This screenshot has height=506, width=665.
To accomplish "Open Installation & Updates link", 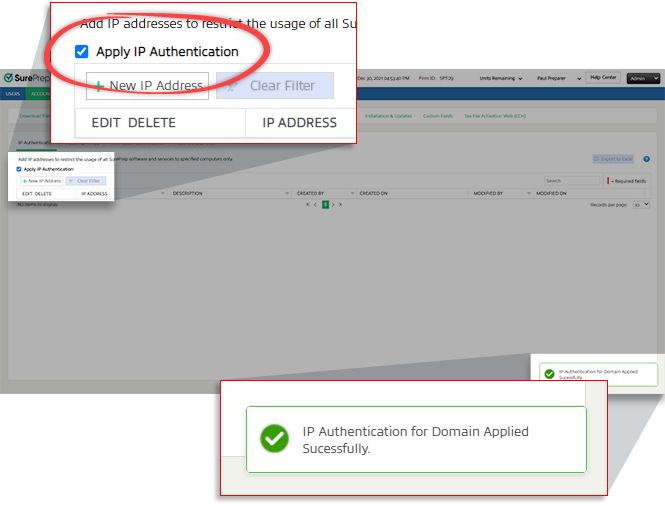I will [x=388, y=116].
